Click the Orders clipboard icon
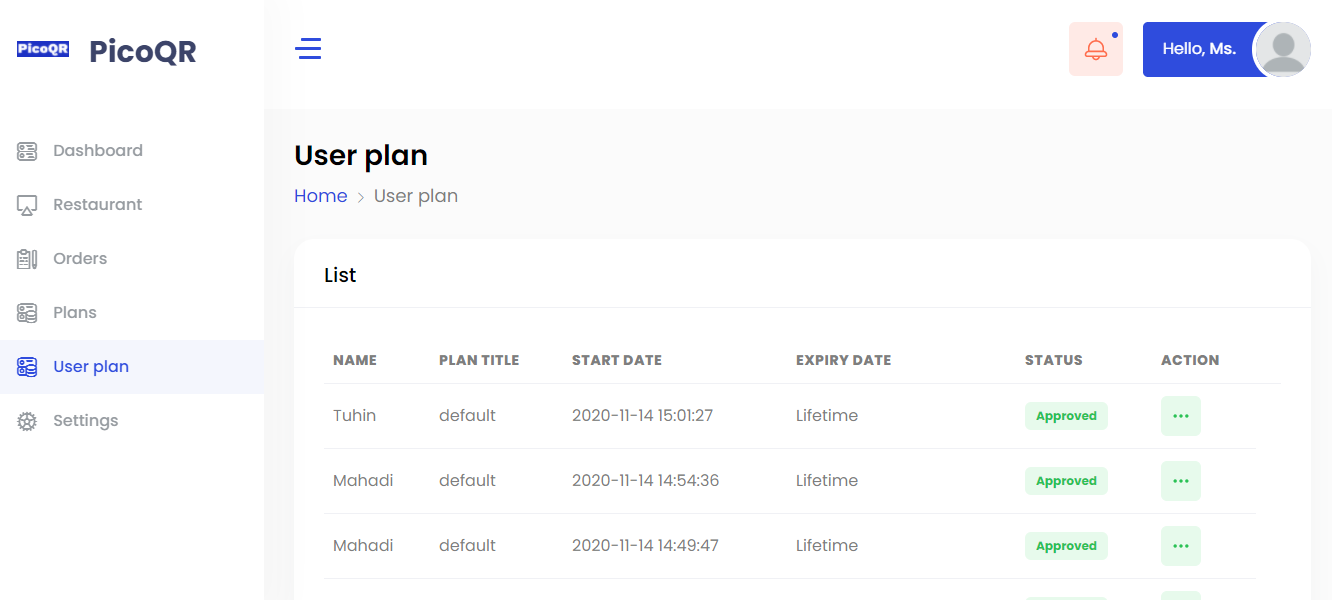The image size is (1332, 600). tap(27, 259)
